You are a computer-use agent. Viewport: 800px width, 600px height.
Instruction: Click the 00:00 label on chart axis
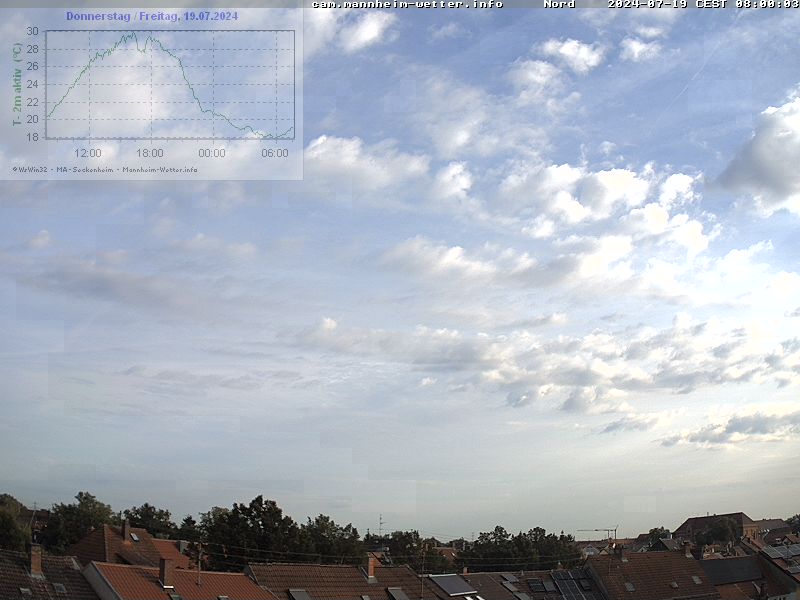point(211,153)
